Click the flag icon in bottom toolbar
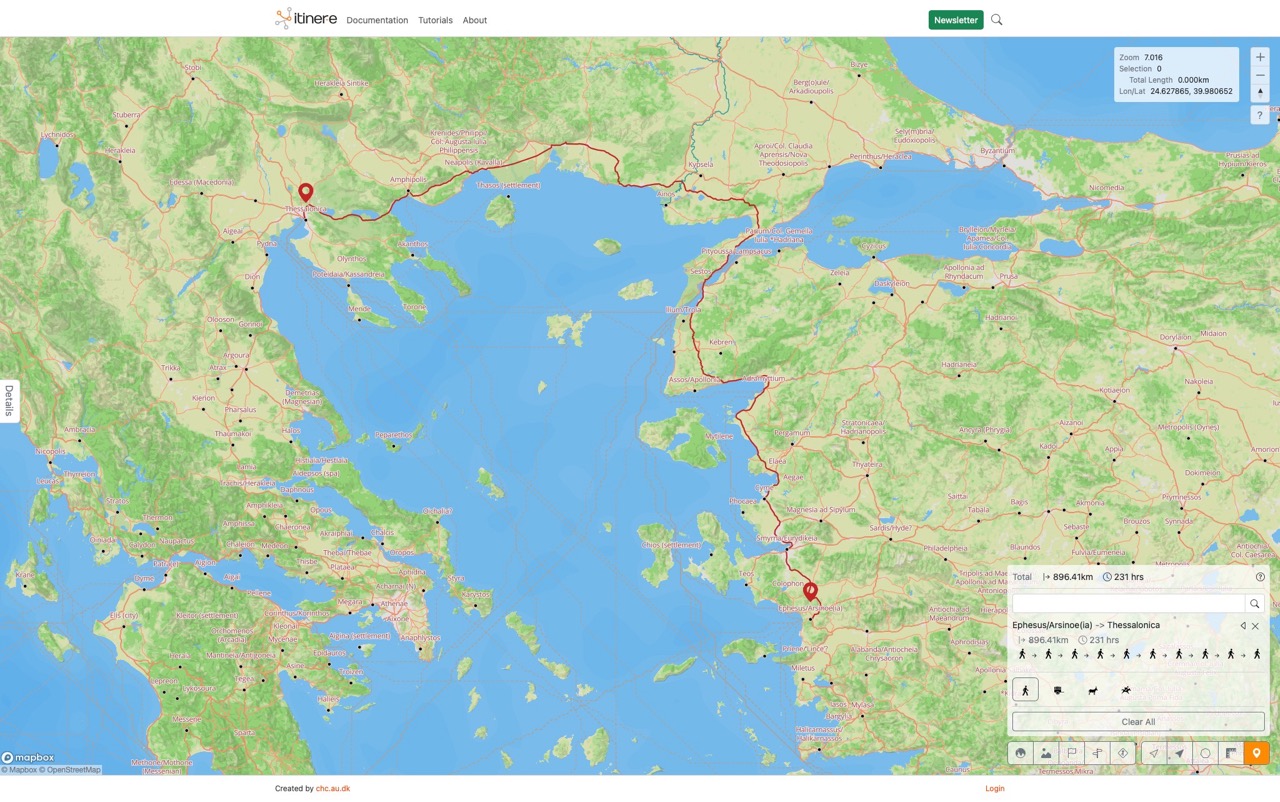Viewport: 1280px width, 802px height. (x=1072, y=754)
